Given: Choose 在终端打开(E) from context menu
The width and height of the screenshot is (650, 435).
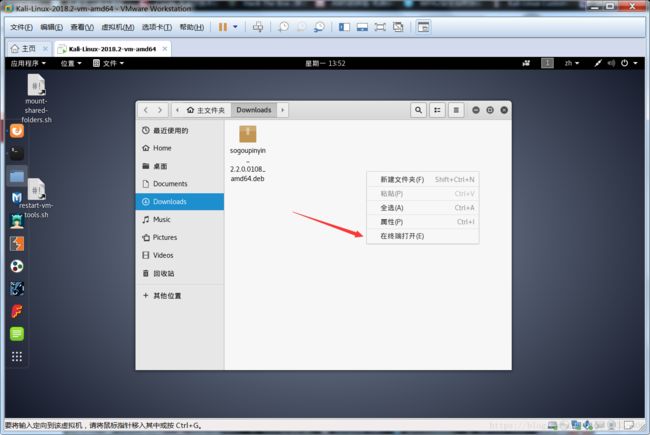Looking at the screenshot, I should tap(423, 236).
